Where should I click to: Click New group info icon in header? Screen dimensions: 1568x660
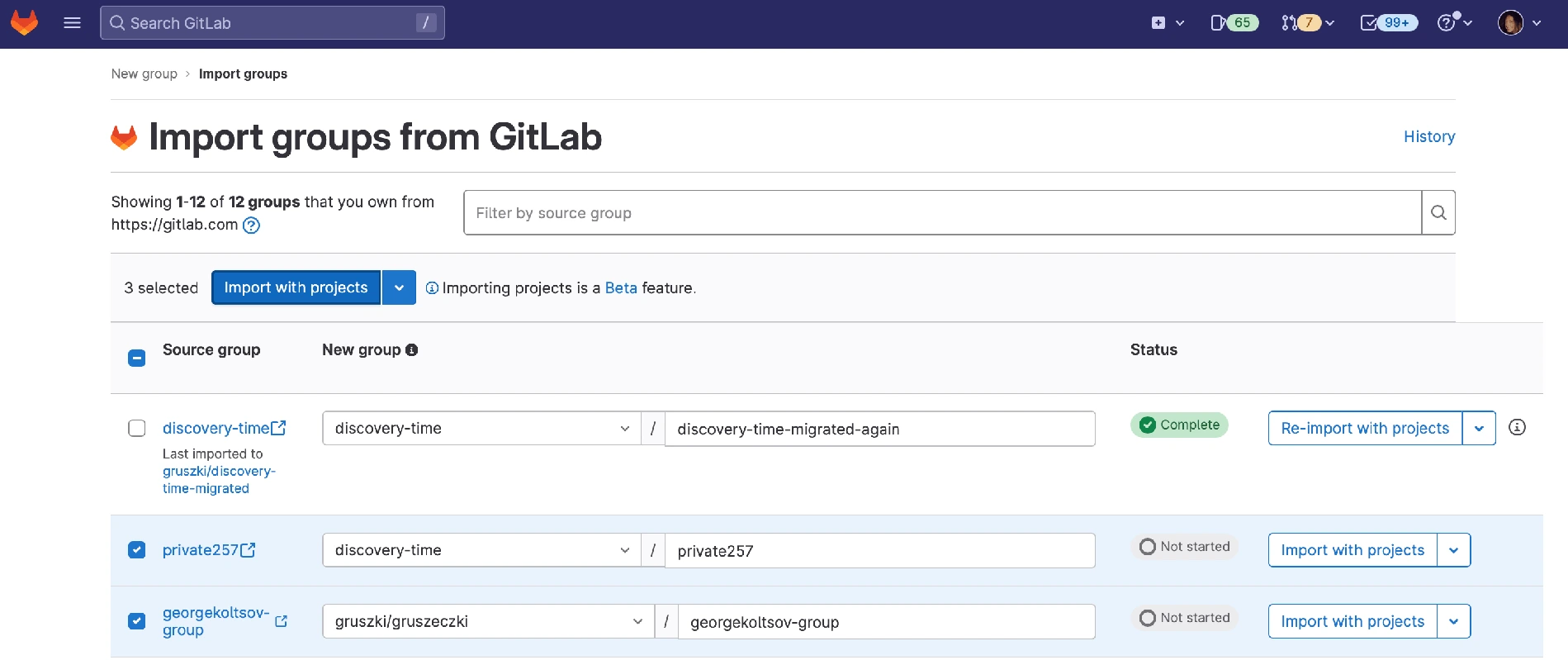tap(411, 349)
